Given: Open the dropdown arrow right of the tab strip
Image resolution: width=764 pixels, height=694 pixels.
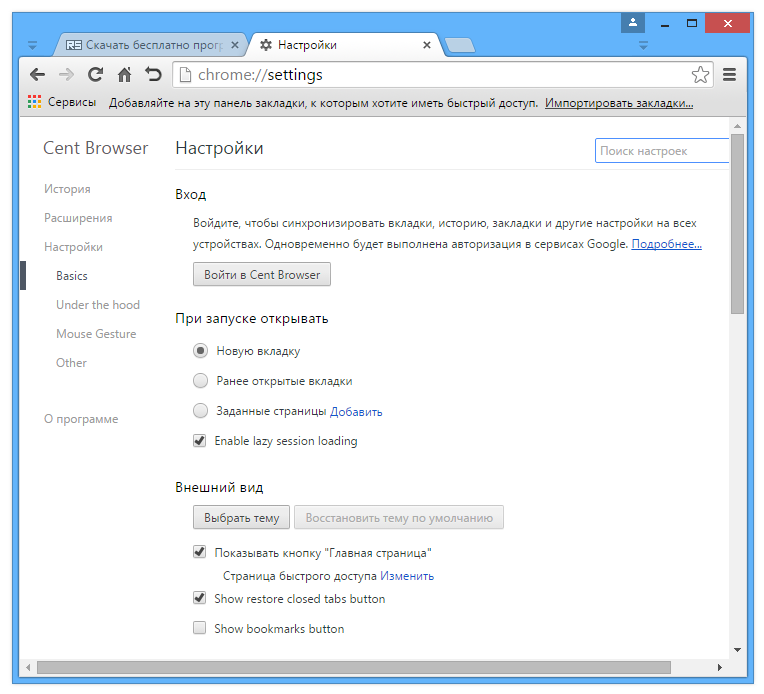Looking at the screenshot, I should click(643, 45).
